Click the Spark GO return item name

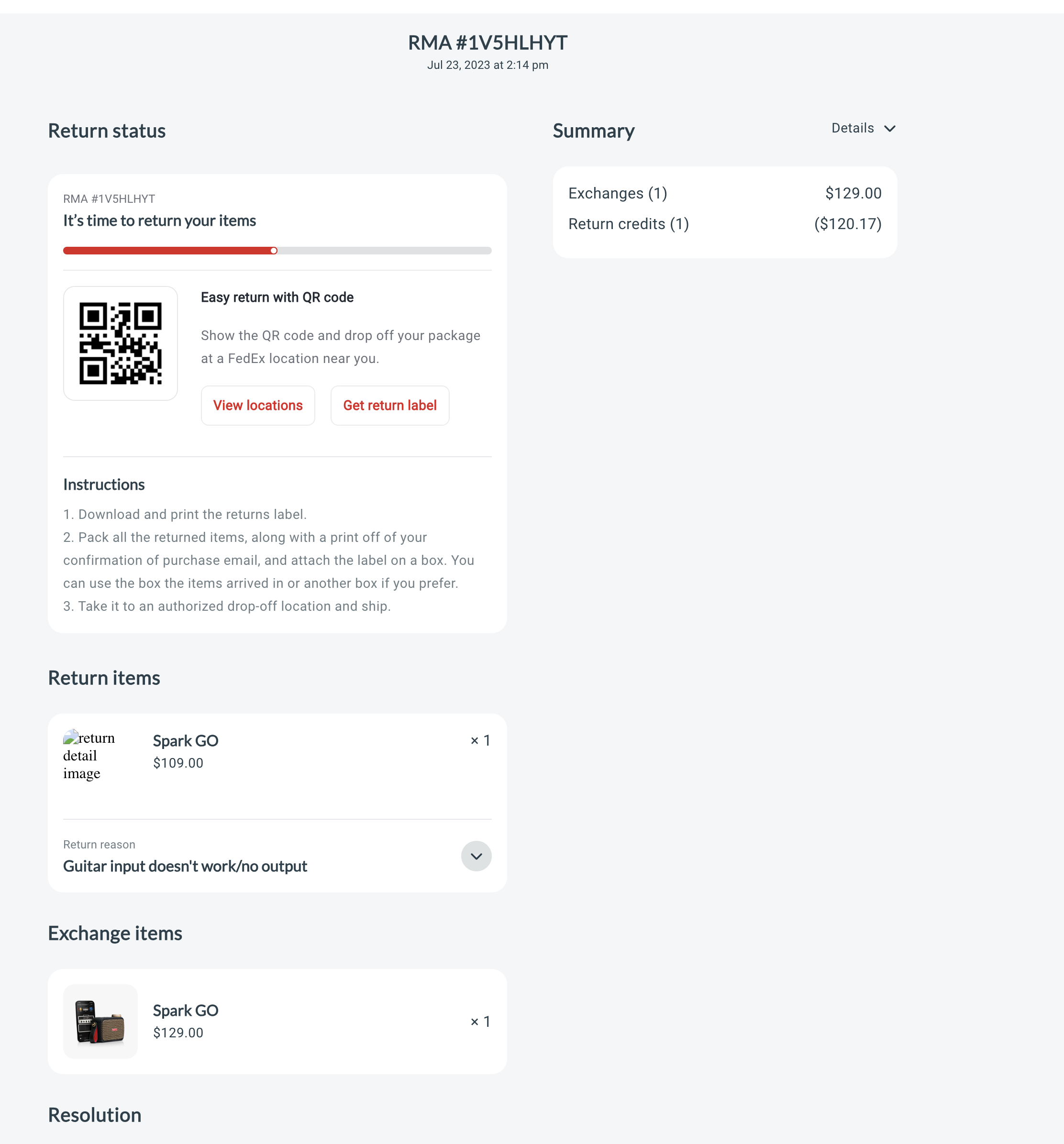(186, 741)
